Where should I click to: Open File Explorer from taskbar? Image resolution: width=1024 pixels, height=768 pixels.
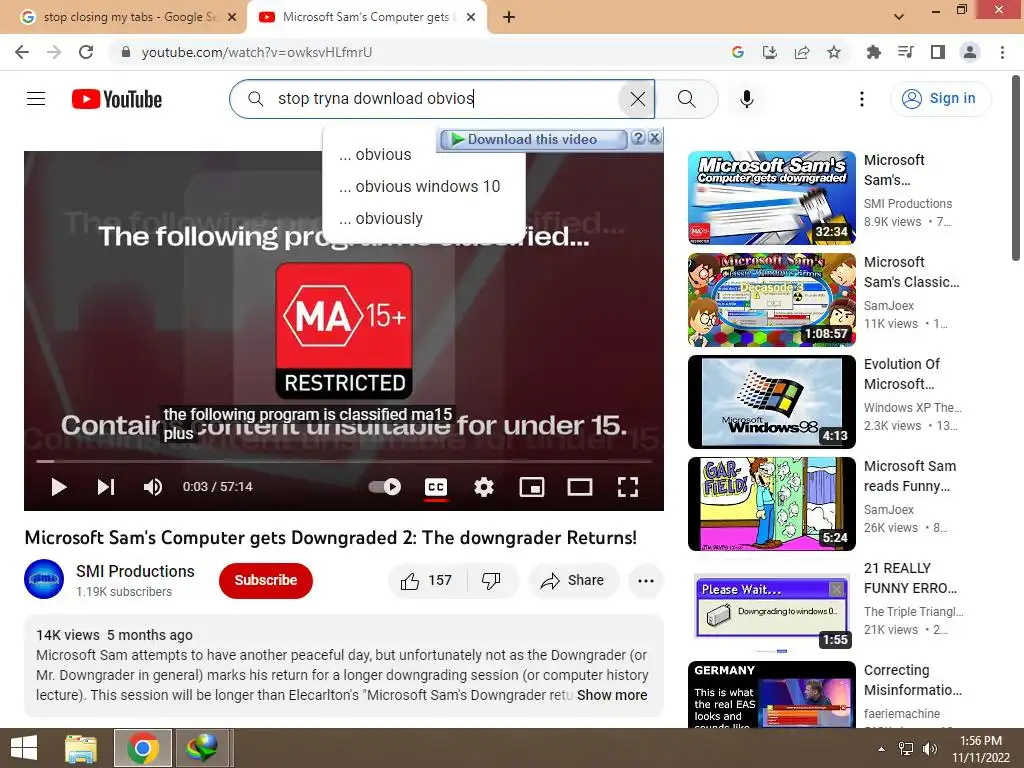[81, 748]
